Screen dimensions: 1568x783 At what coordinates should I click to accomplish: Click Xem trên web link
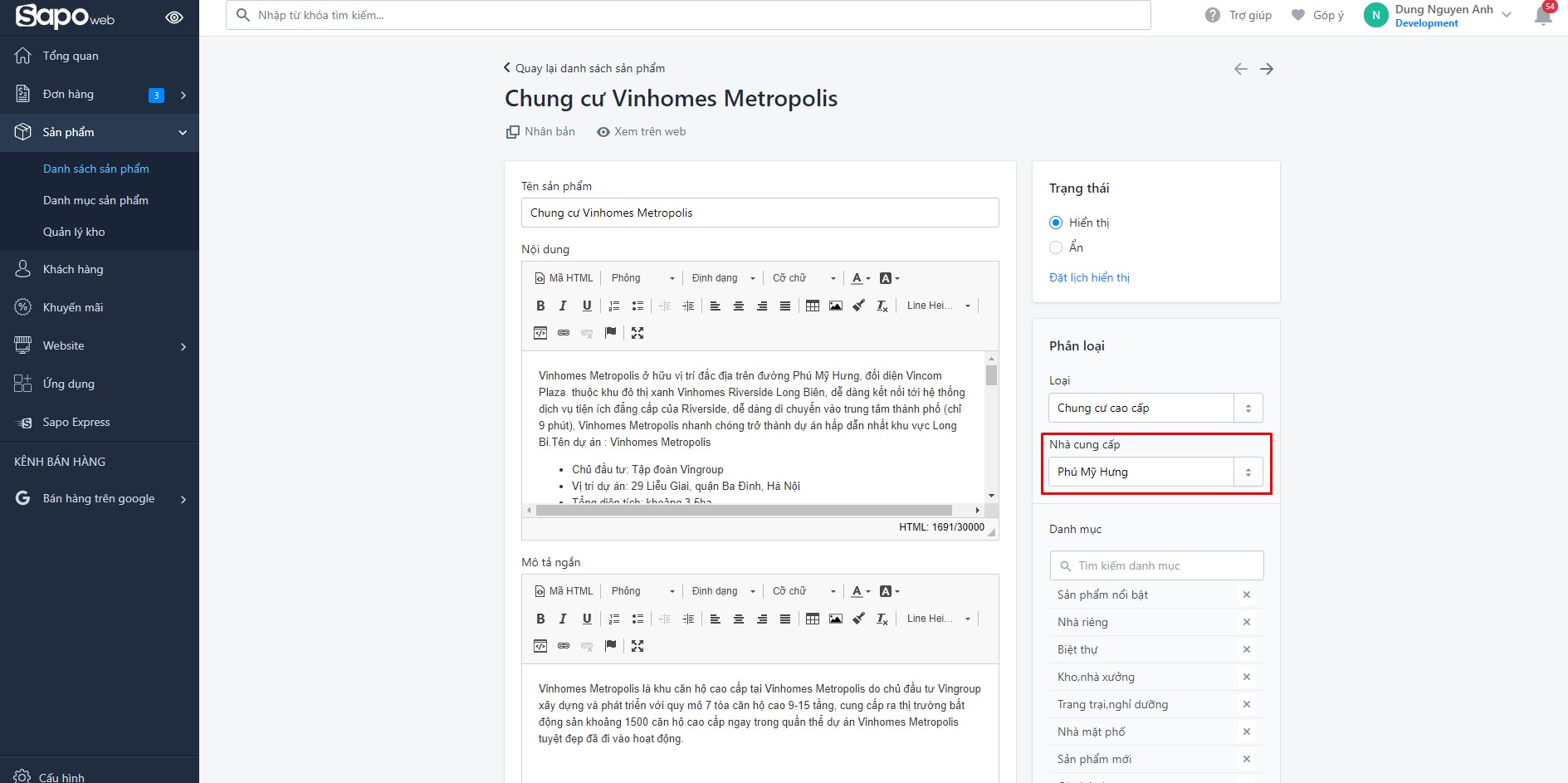coord(642,131)
